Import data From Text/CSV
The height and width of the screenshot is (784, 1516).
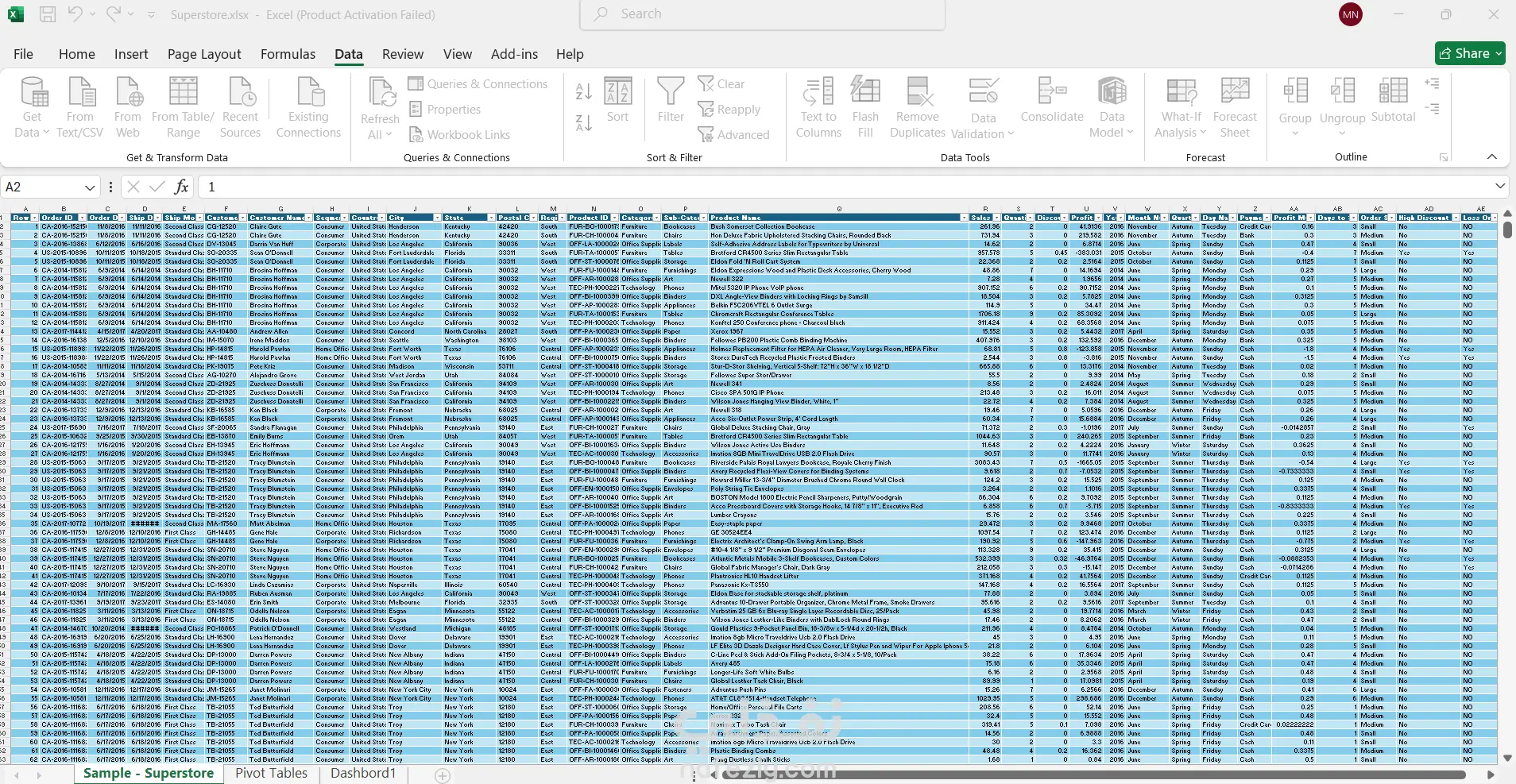80,107
